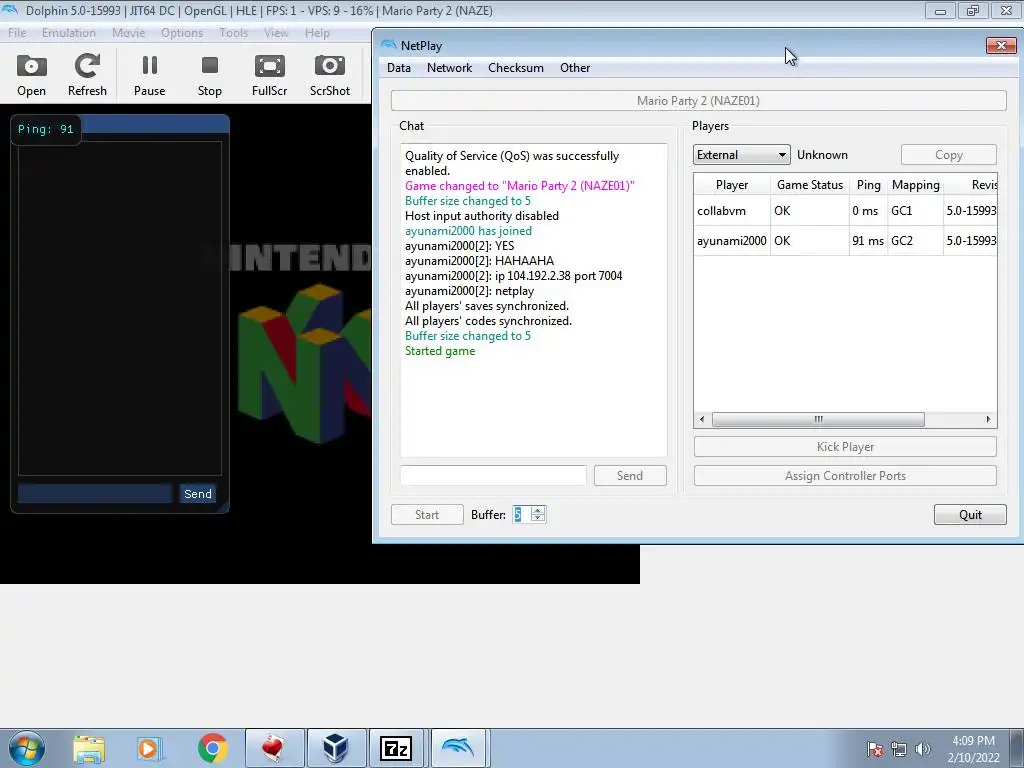Click Assign Controller Ports button
The height and width of the screenshot is (768, 1024).
[x=845, y=476]
